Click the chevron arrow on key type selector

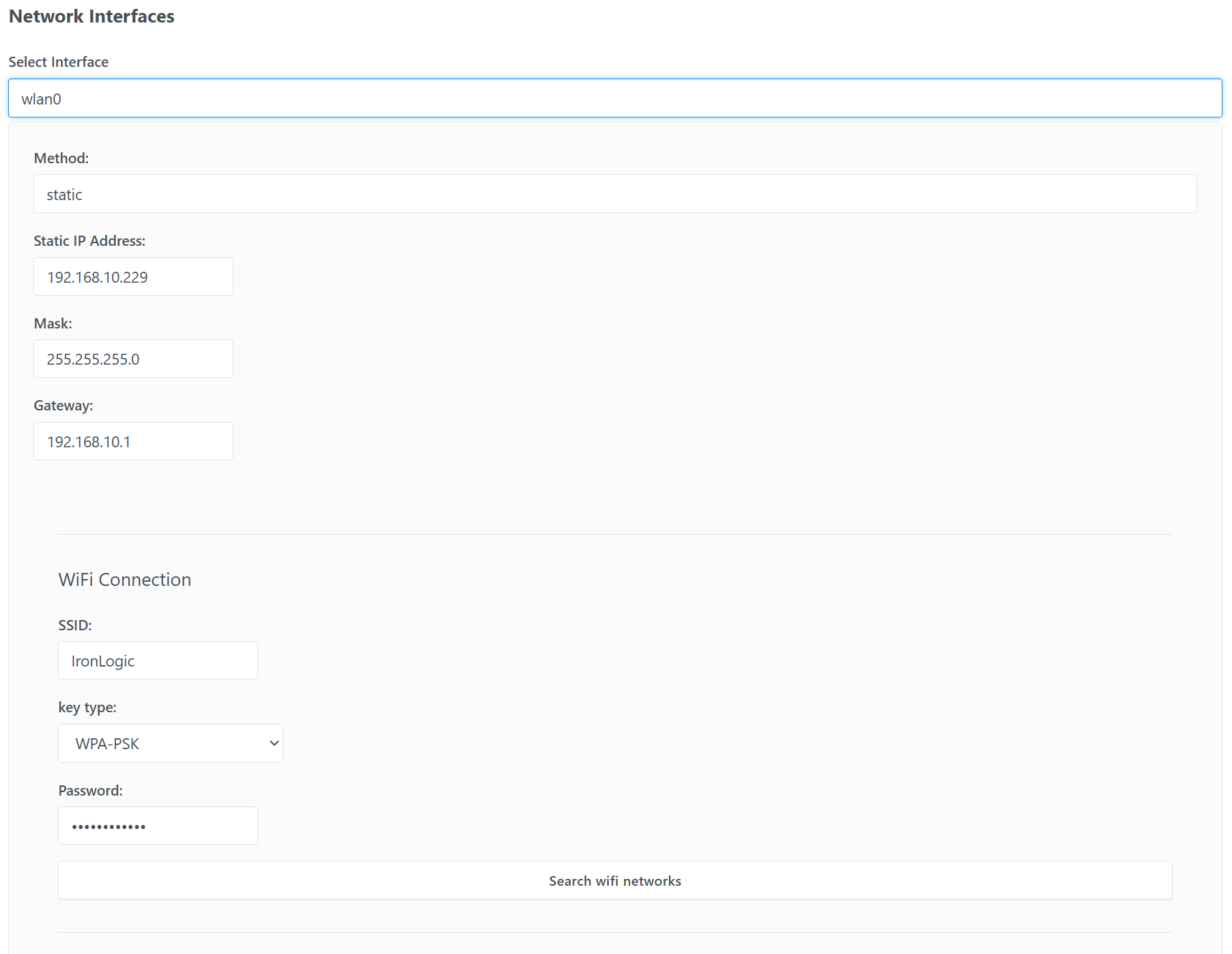click(x=274, y=743)
